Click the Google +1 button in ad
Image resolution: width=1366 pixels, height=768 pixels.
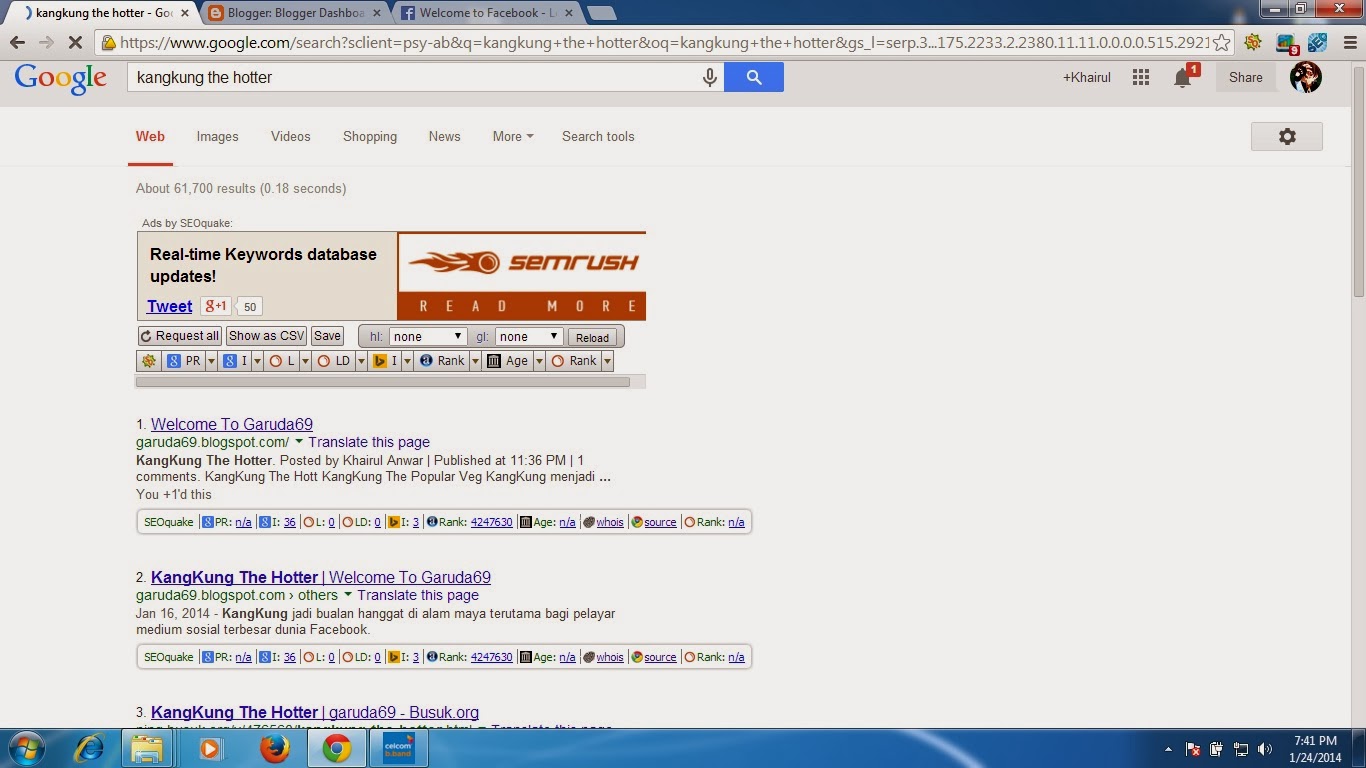(215, 306)
